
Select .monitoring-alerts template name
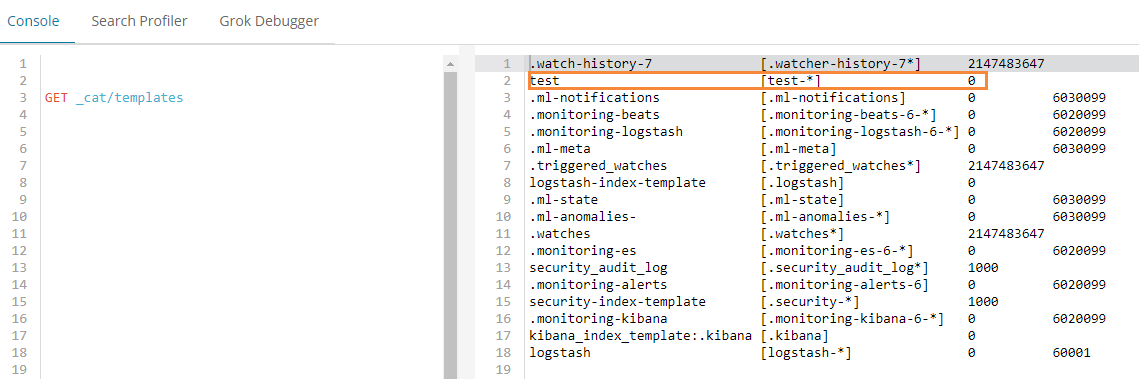click(x=598, y=285)
